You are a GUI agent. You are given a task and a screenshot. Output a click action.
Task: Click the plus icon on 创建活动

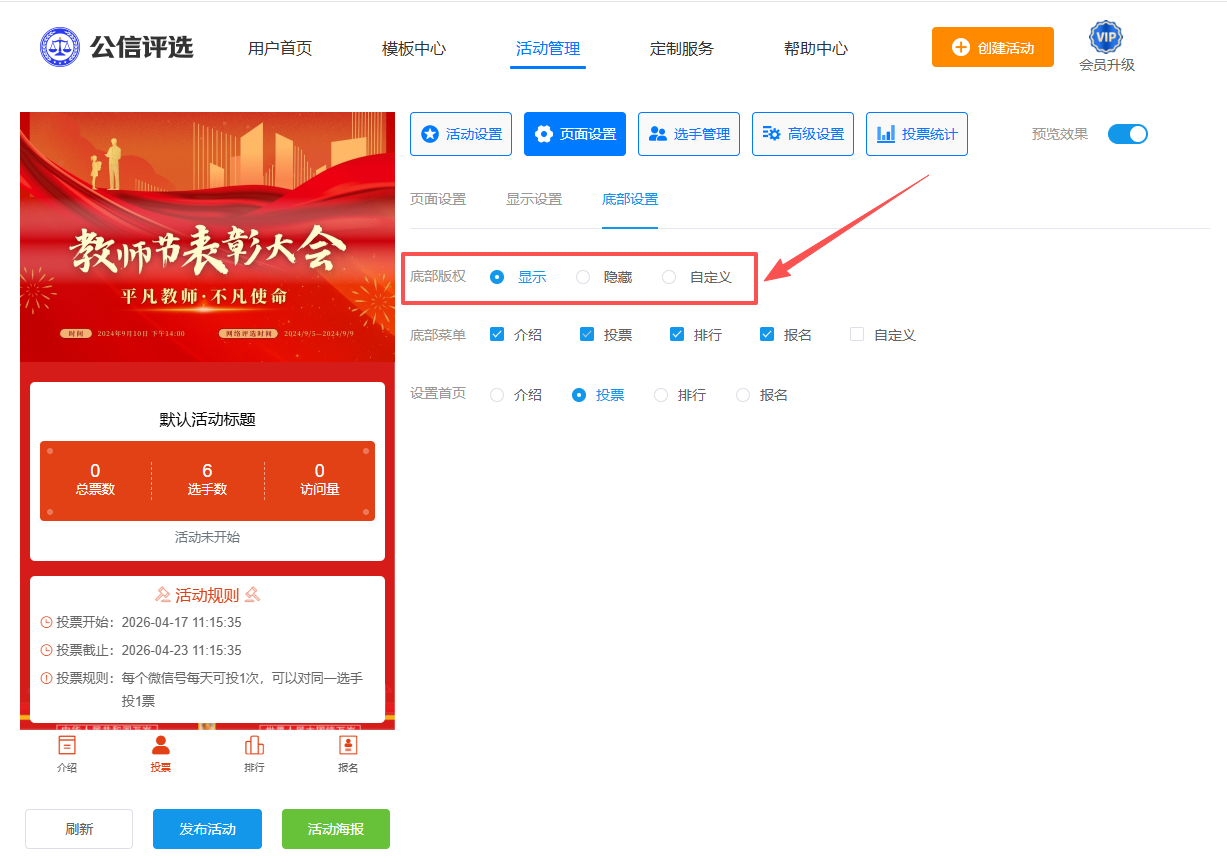[960, 47]
